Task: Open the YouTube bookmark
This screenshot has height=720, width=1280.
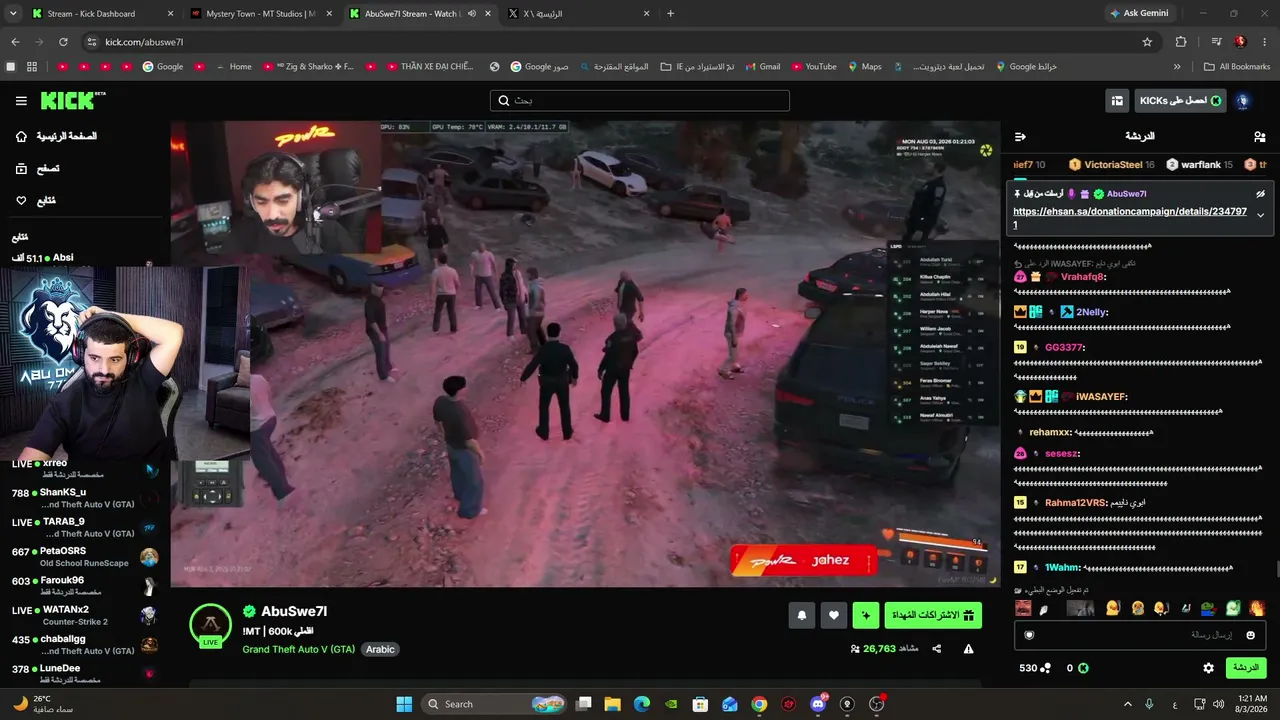Action: click(x=813, y=67)
